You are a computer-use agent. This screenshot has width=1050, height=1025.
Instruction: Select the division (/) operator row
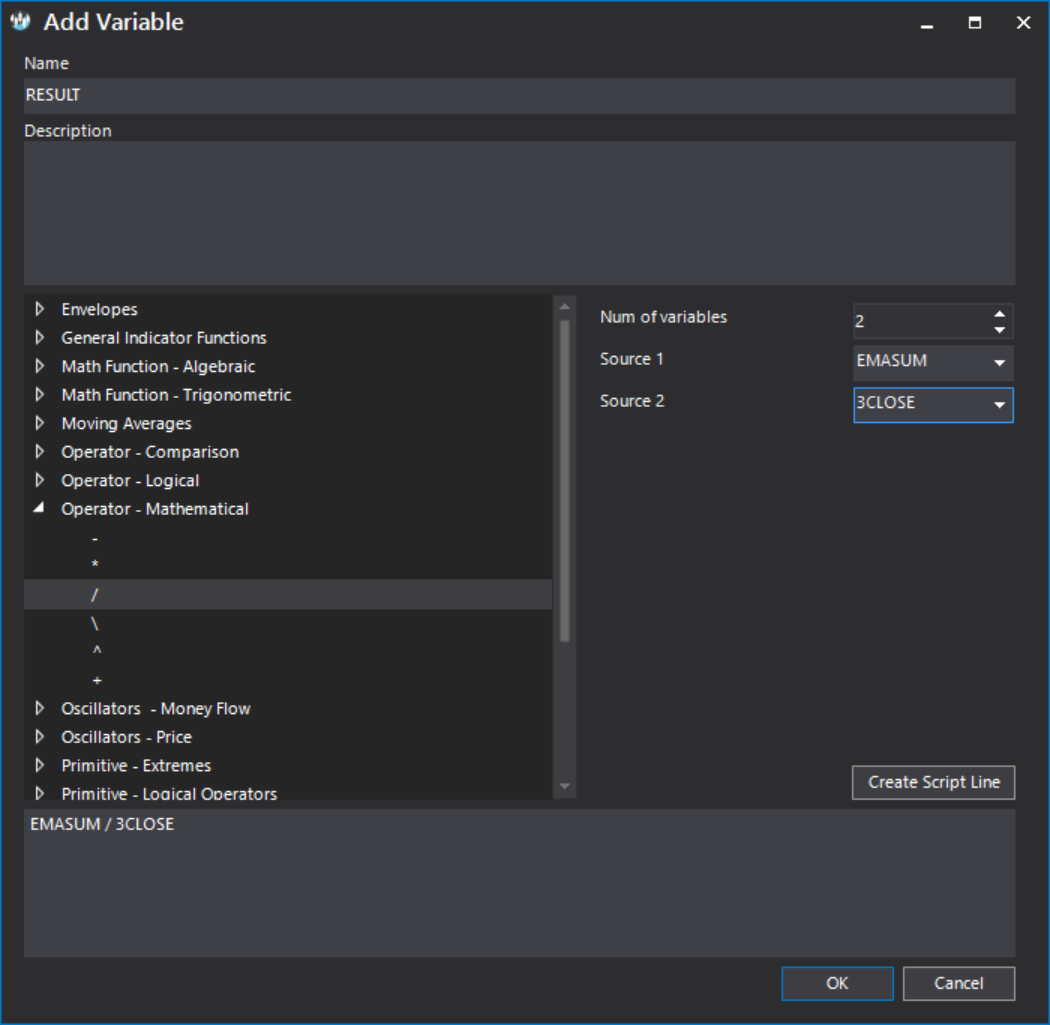288,595
